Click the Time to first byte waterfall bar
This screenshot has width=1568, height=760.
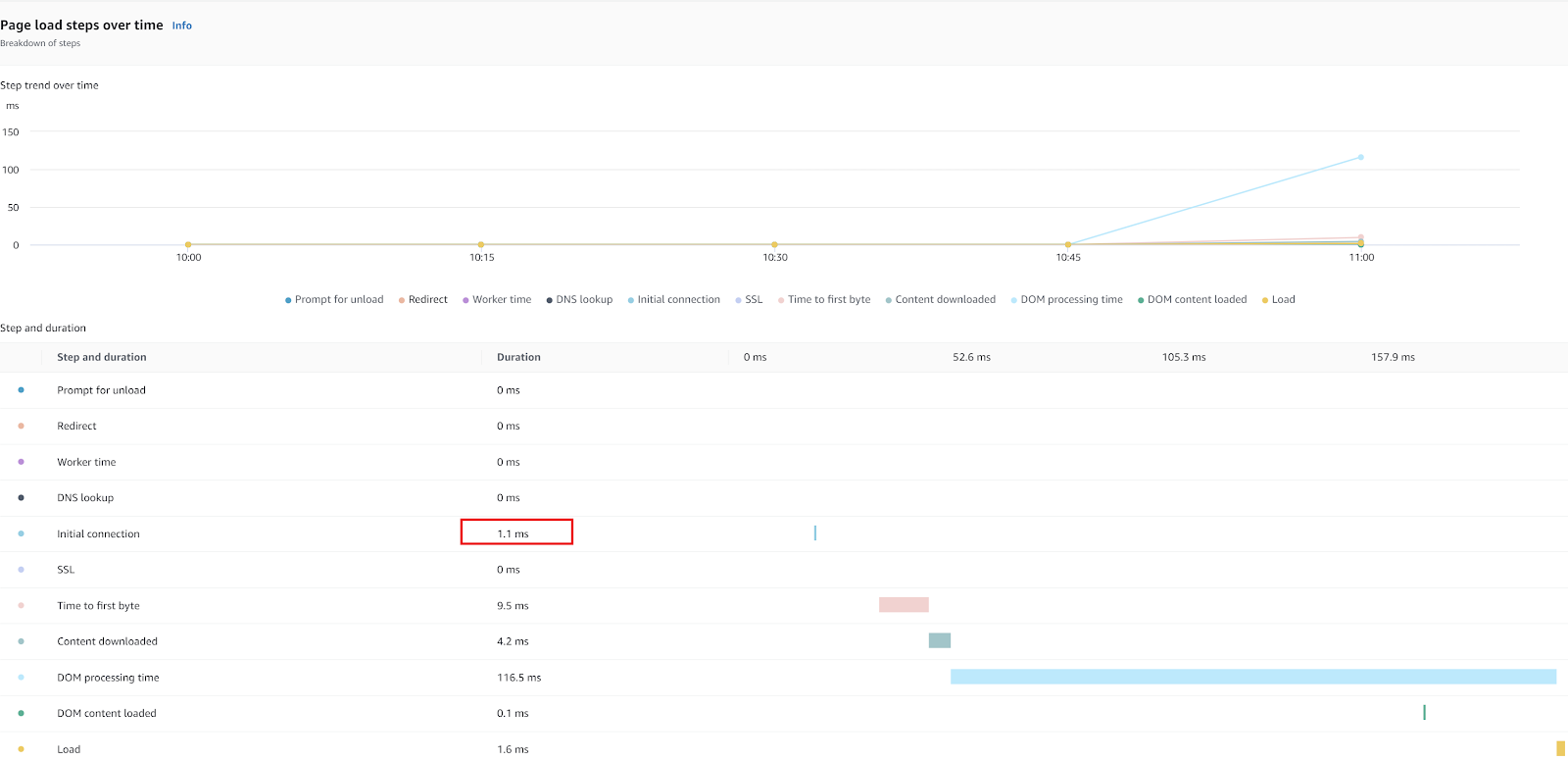click(x=904, y=605)
